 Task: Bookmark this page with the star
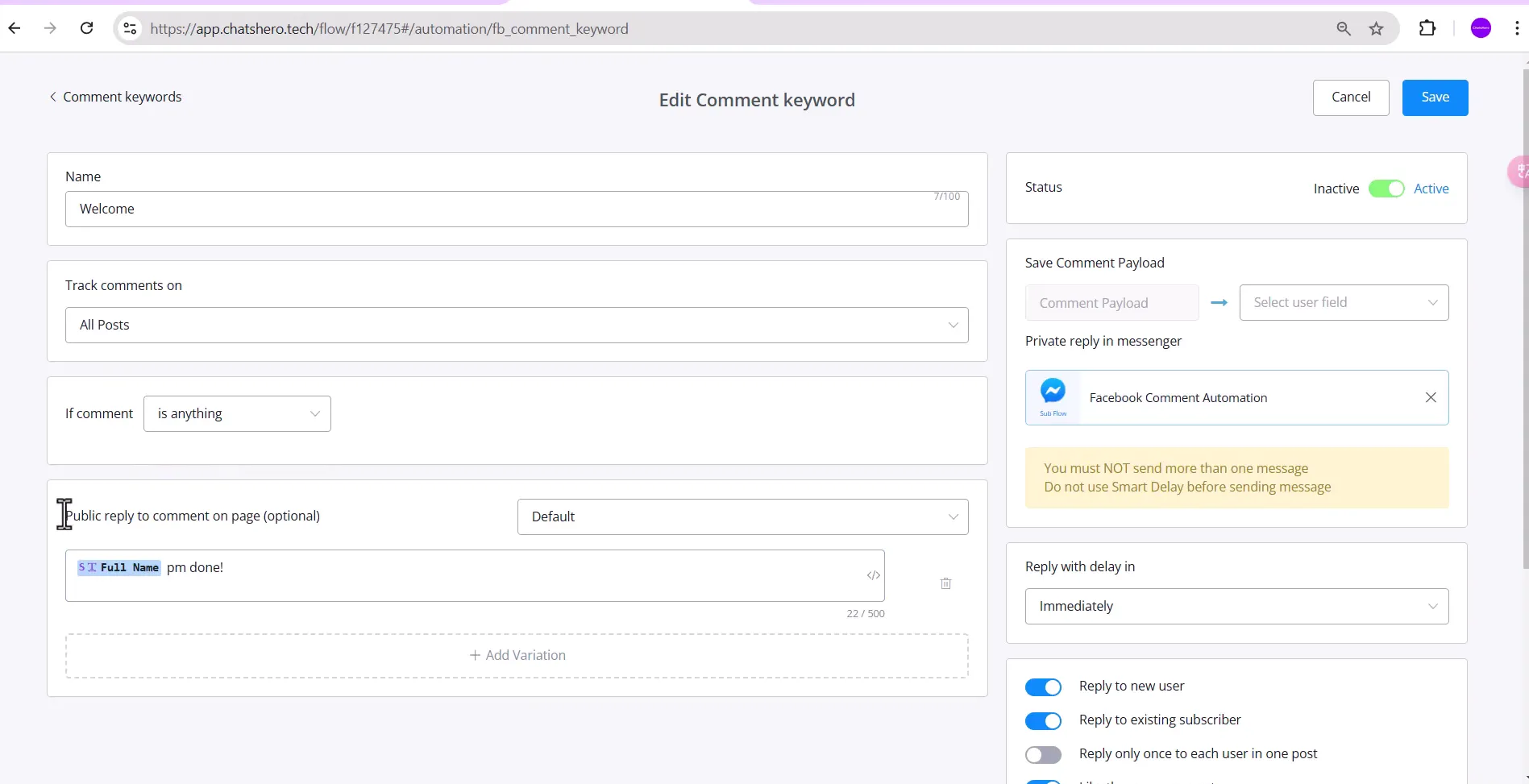(x=1376, y=28)
